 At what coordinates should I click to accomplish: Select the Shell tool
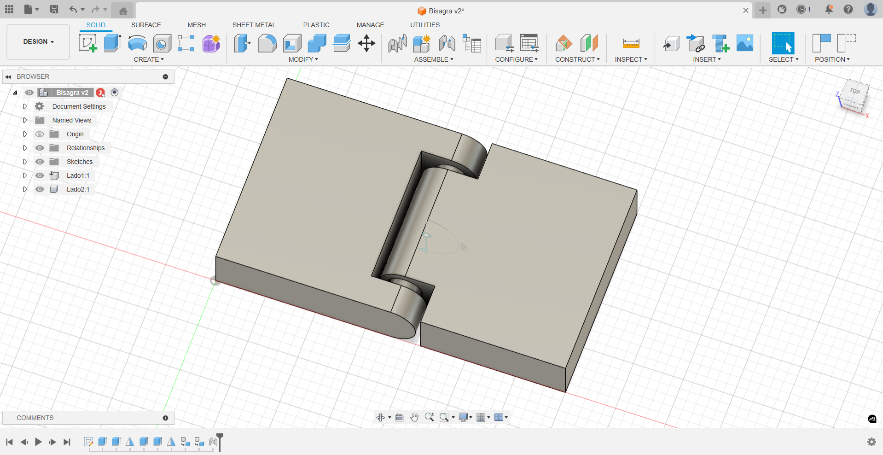(x=292, y=43)
